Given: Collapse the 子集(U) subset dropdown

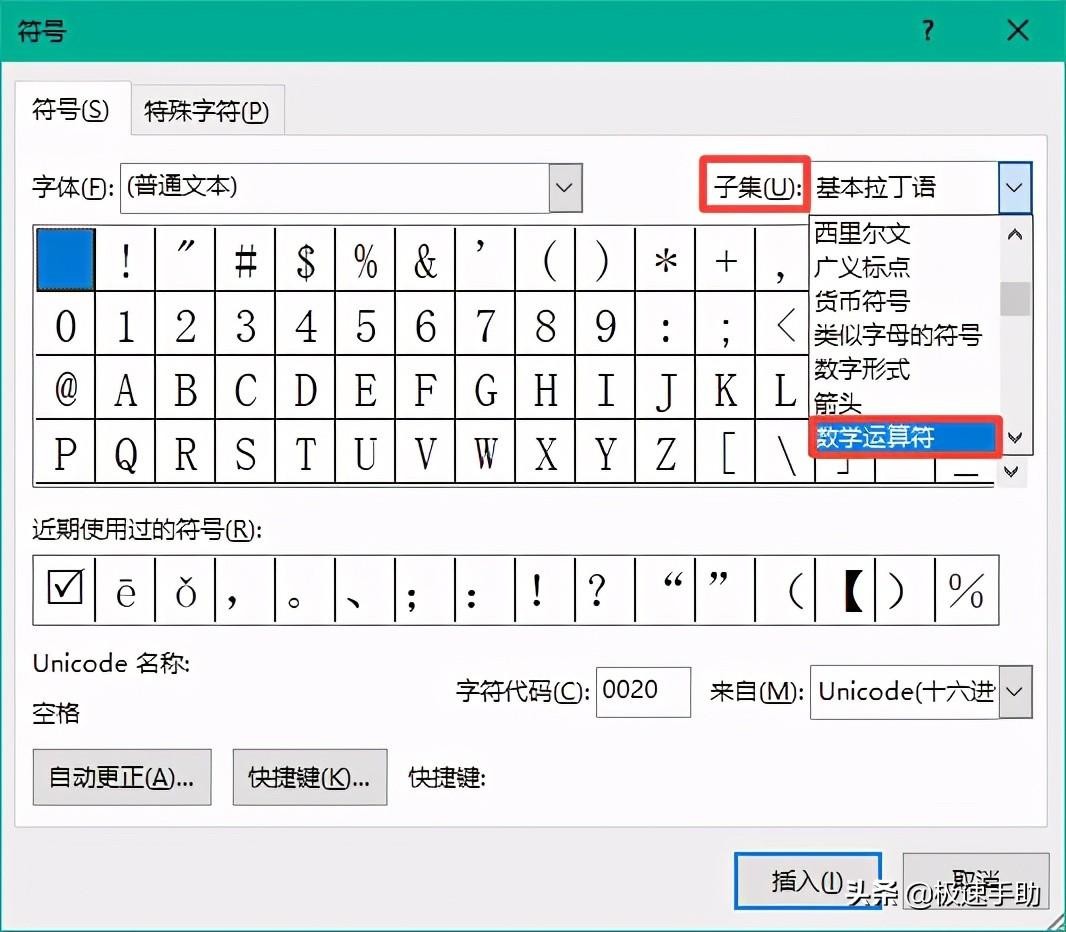Looking at the screenshot, I should (1015, 187).
